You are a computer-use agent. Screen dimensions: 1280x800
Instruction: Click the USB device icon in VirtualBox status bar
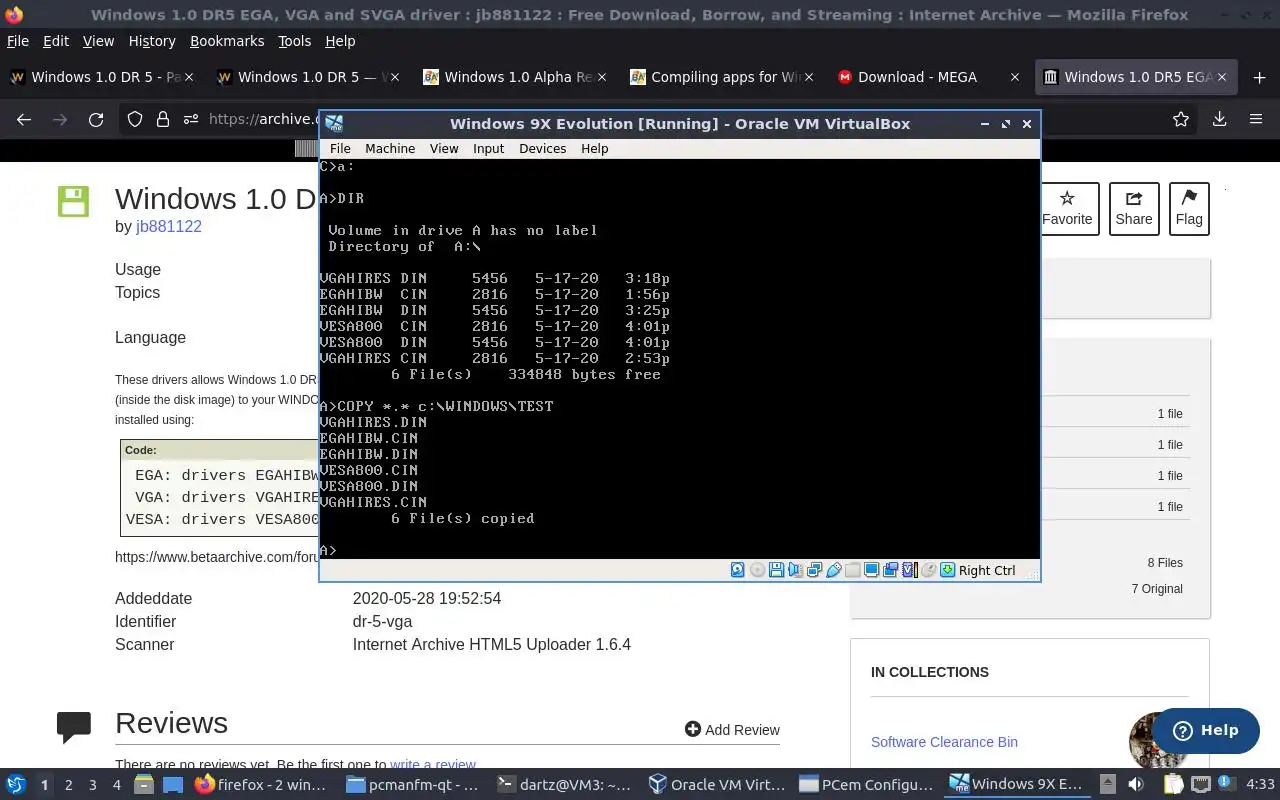(833, 570)
